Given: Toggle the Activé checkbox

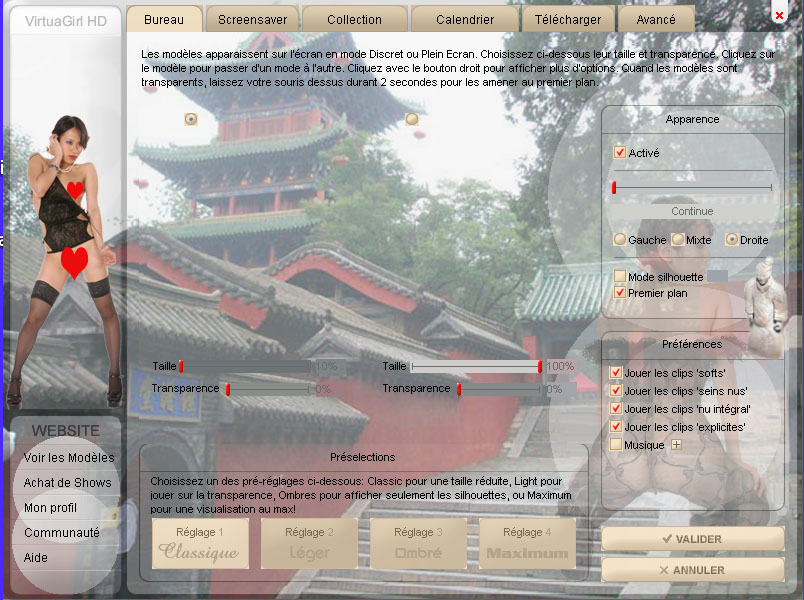Looking at the screenshot, I should click(x=619, y=152).
